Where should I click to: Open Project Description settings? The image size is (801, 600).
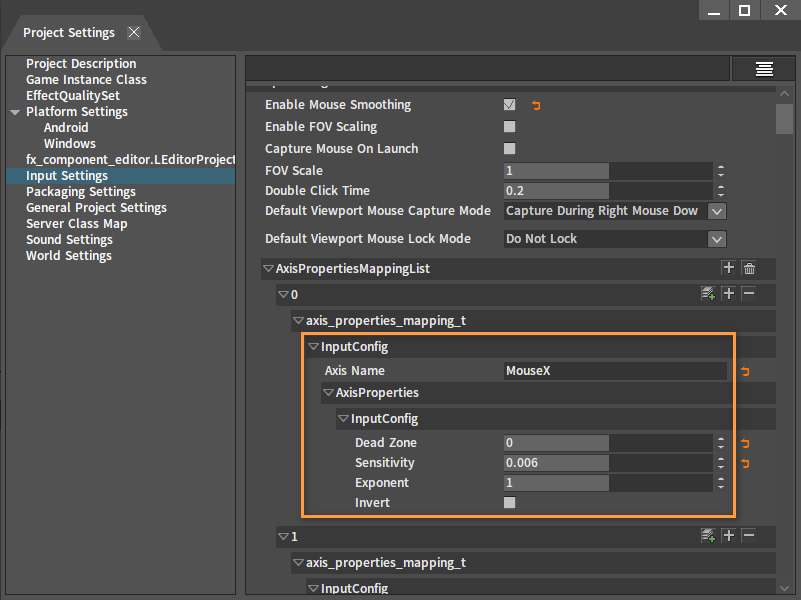[81, 64]
